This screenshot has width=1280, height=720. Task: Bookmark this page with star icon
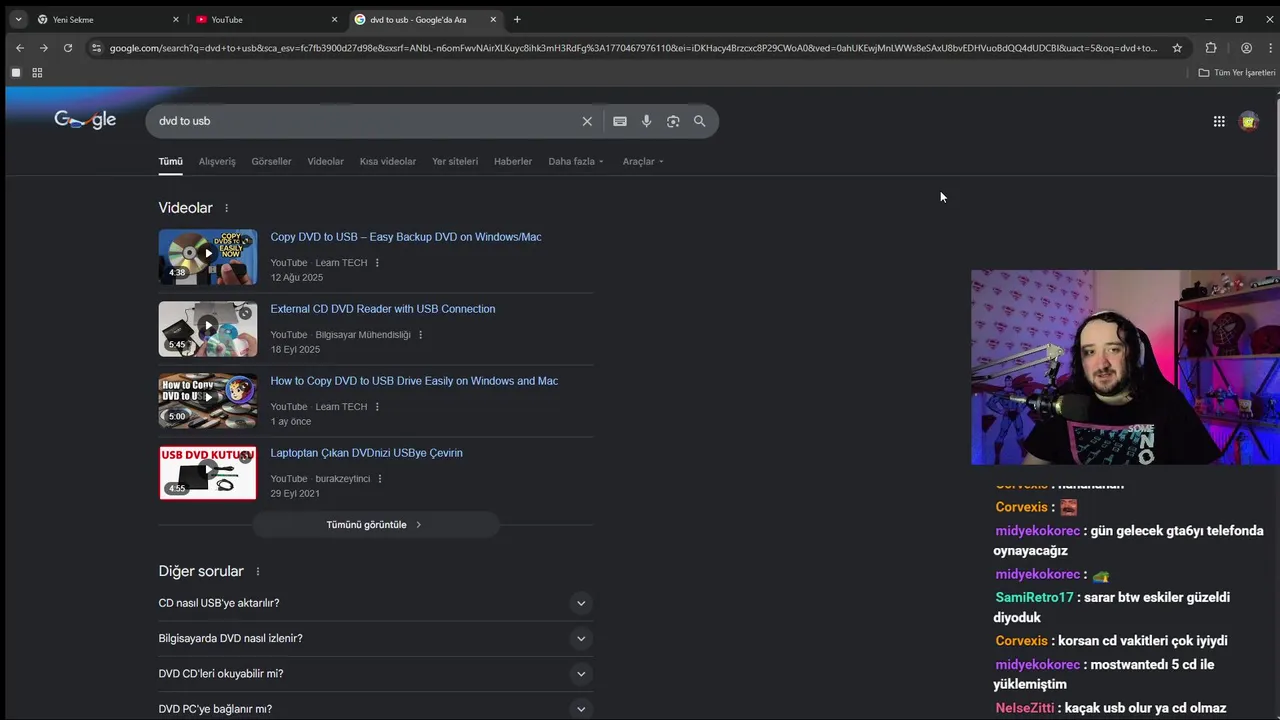(x=1177, y=48)
